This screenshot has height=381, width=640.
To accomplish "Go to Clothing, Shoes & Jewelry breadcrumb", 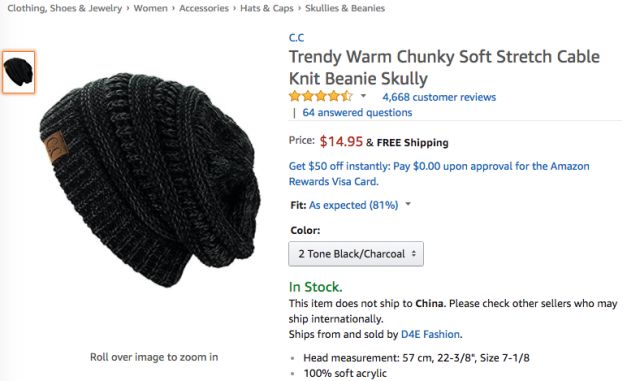I will 64,8.
